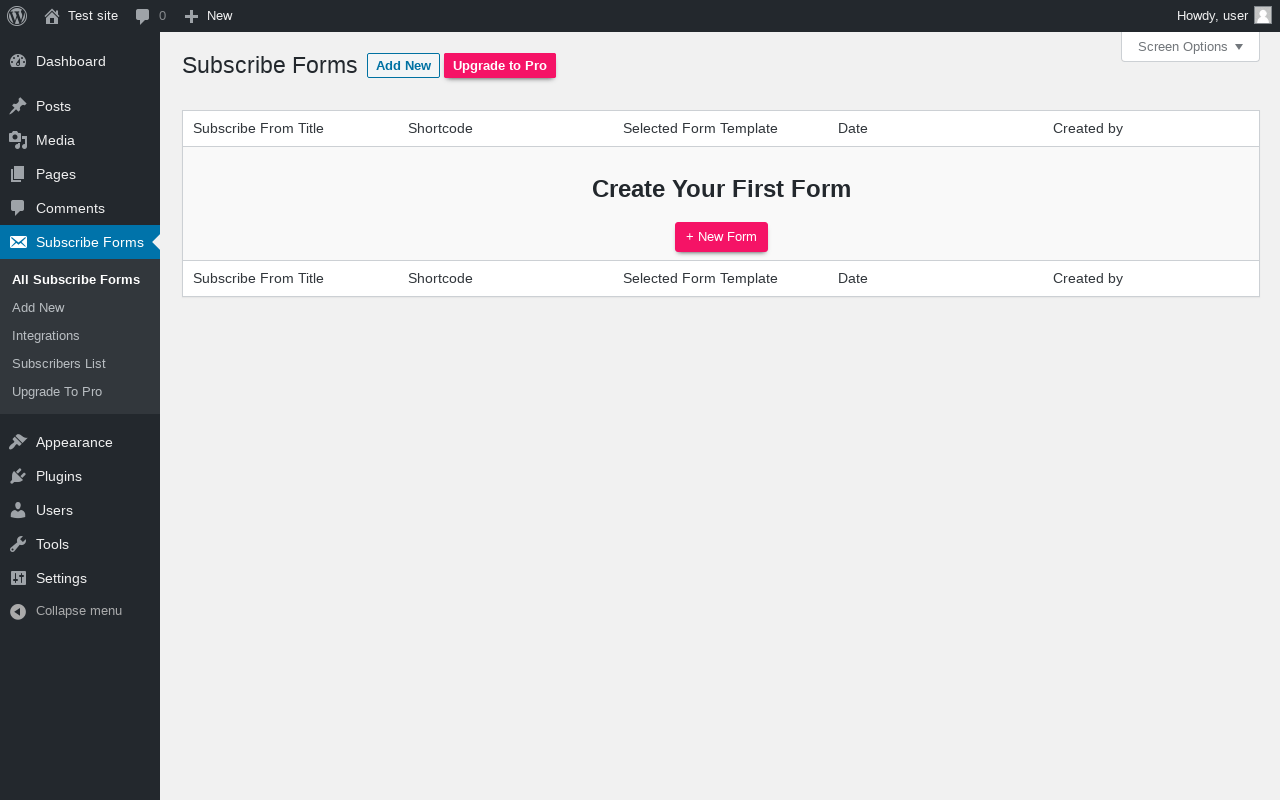Open the Howdy, user account menu

coord(1212,16)
